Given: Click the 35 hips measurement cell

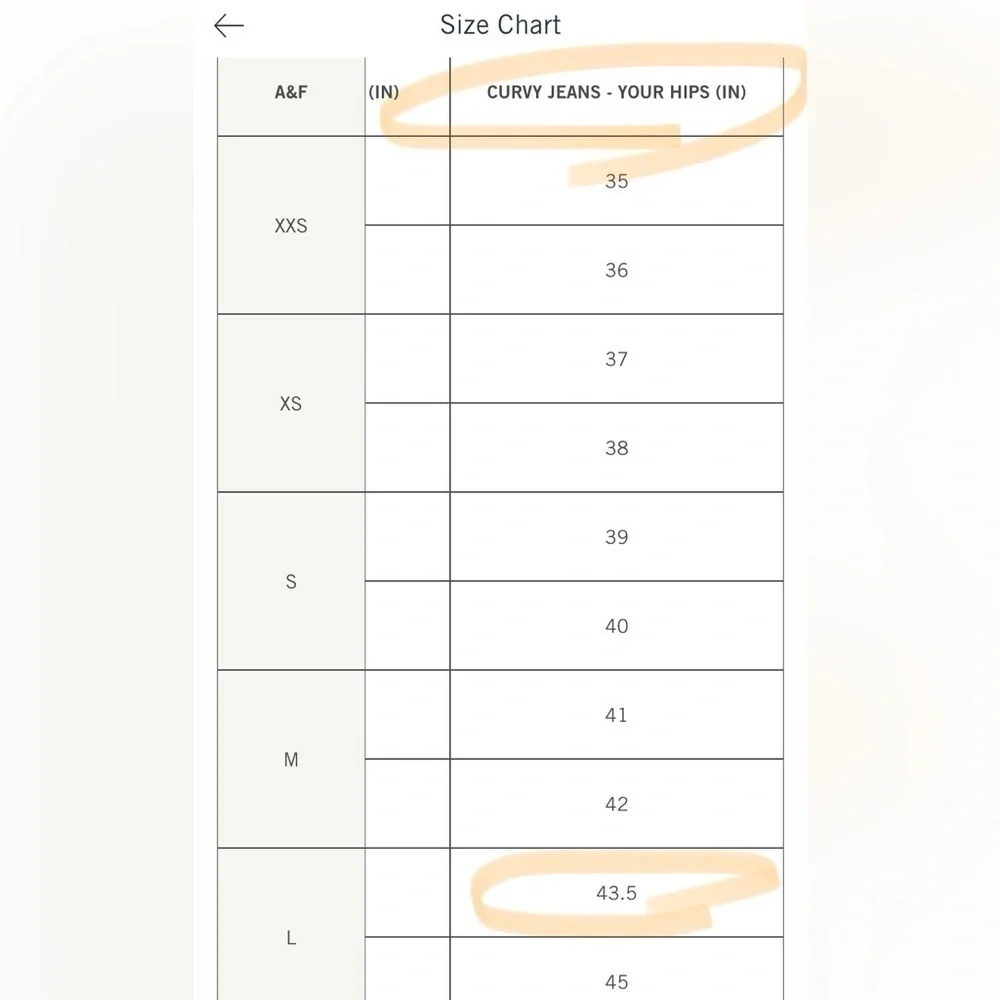Looking at the screenshot, I should [x=616, y=181].
